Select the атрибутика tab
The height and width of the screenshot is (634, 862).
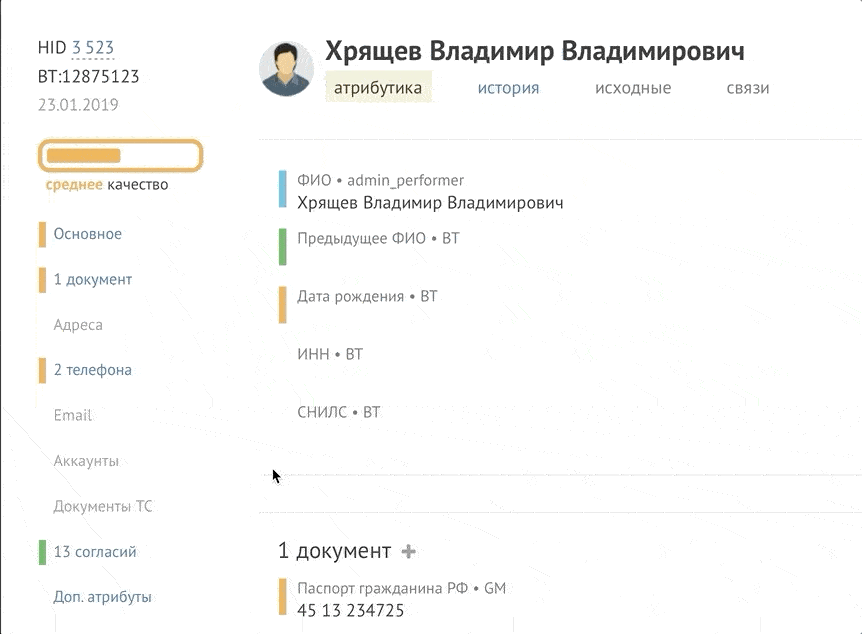[378, 87]
